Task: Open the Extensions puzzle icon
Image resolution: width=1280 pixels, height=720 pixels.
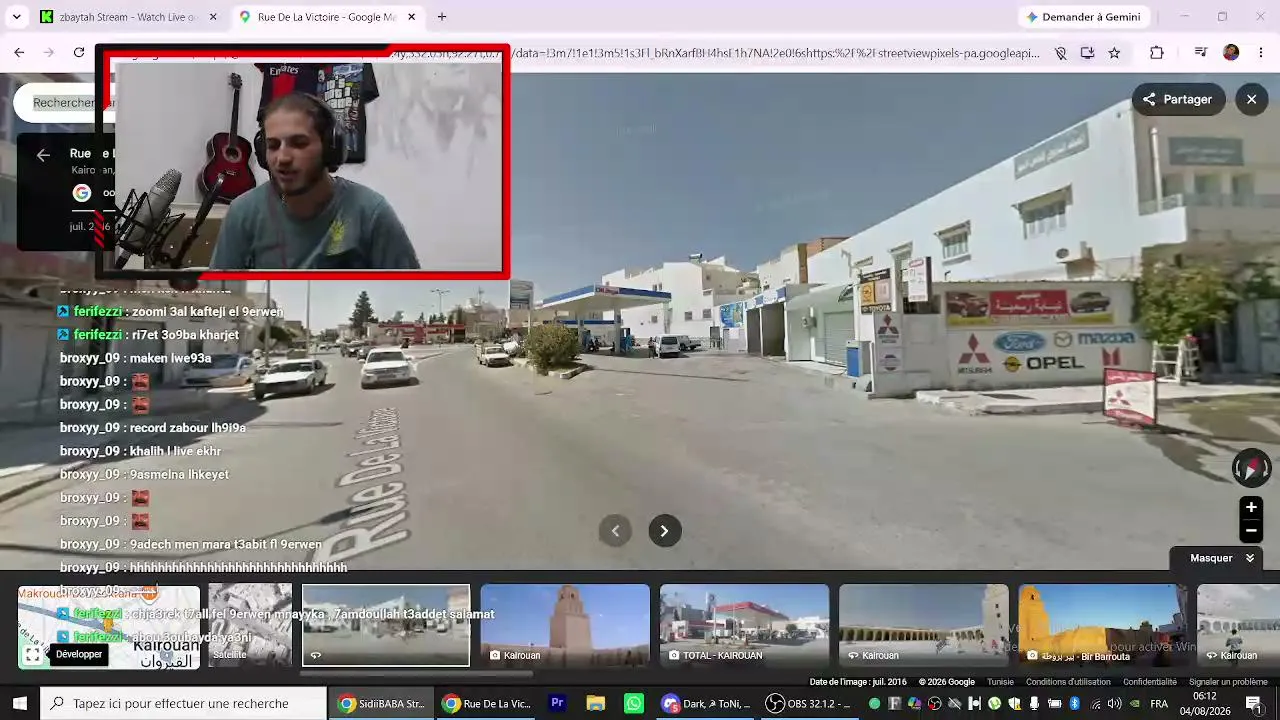Action: pyautogui.click(x=1157, y=53)
